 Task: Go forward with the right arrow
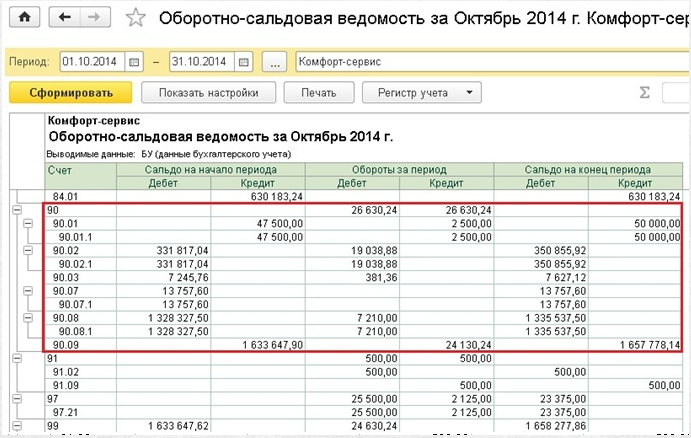[95, 18]
